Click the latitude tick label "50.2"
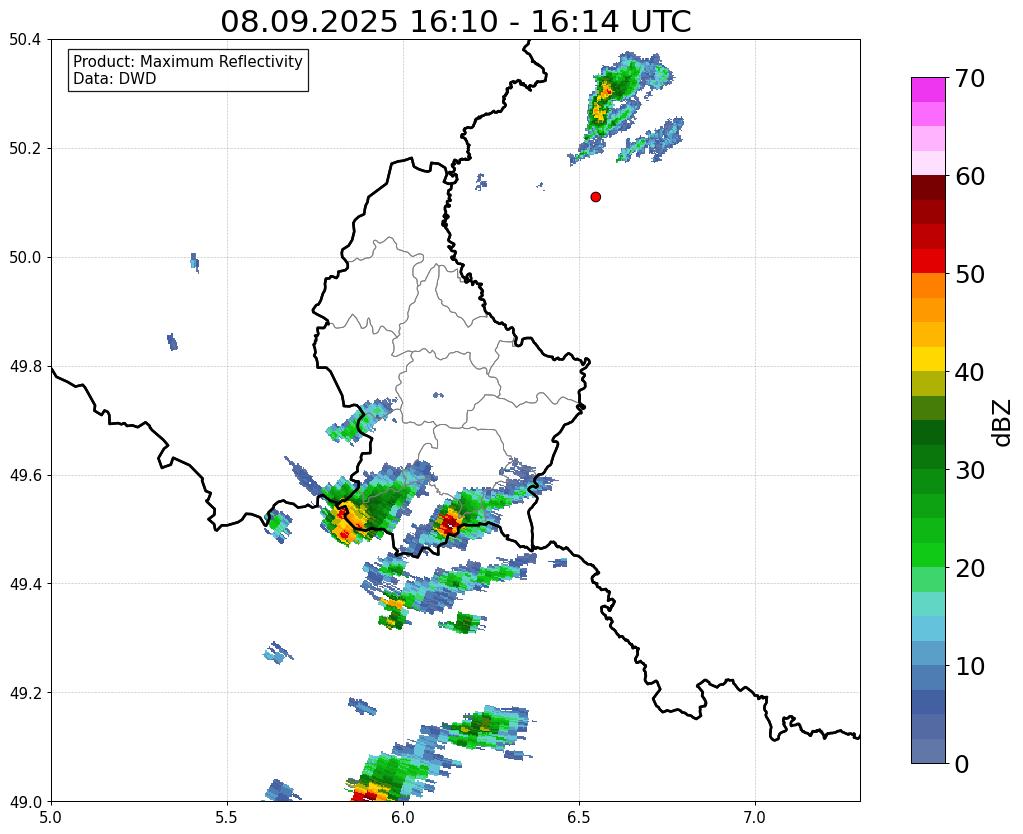Image resolution: width=1023 pixels, height=834 pixels. (x=25, y=149)
